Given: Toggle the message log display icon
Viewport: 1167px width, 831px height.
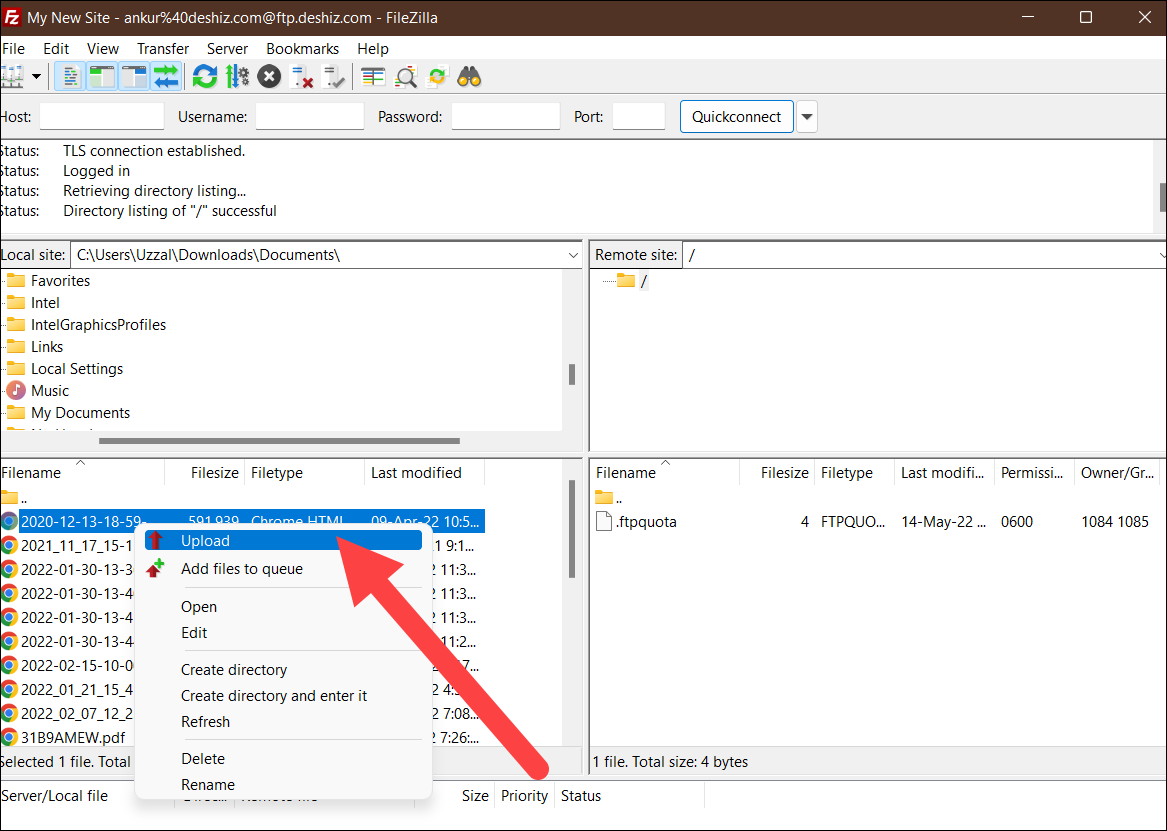Looking at the screenshot, I should click(x=70, y=77).
